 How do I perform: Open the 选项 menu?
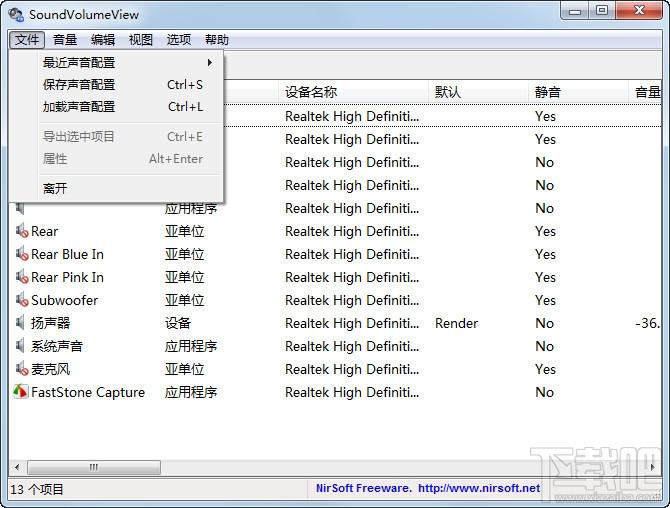[x=179, y=40]
